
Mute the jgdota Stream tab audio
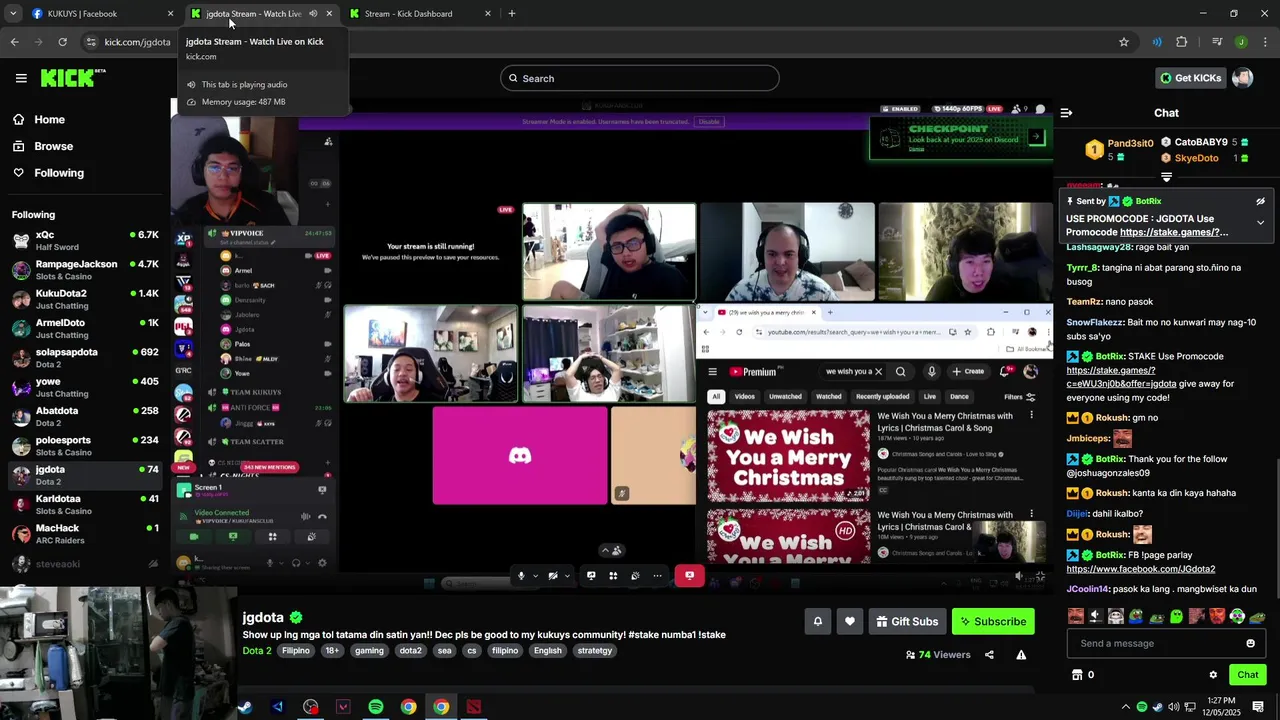pos(313,14)
